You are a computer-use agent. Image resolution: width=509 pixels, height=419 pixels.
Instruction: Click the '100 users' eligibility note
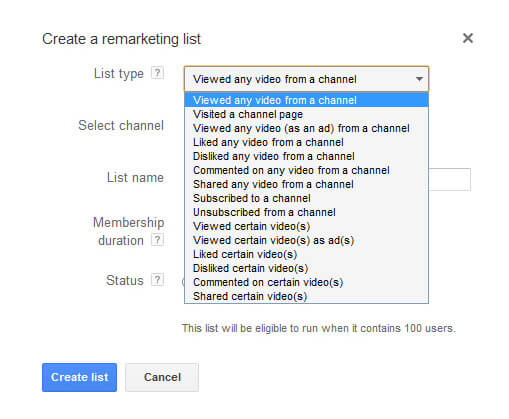319,328
